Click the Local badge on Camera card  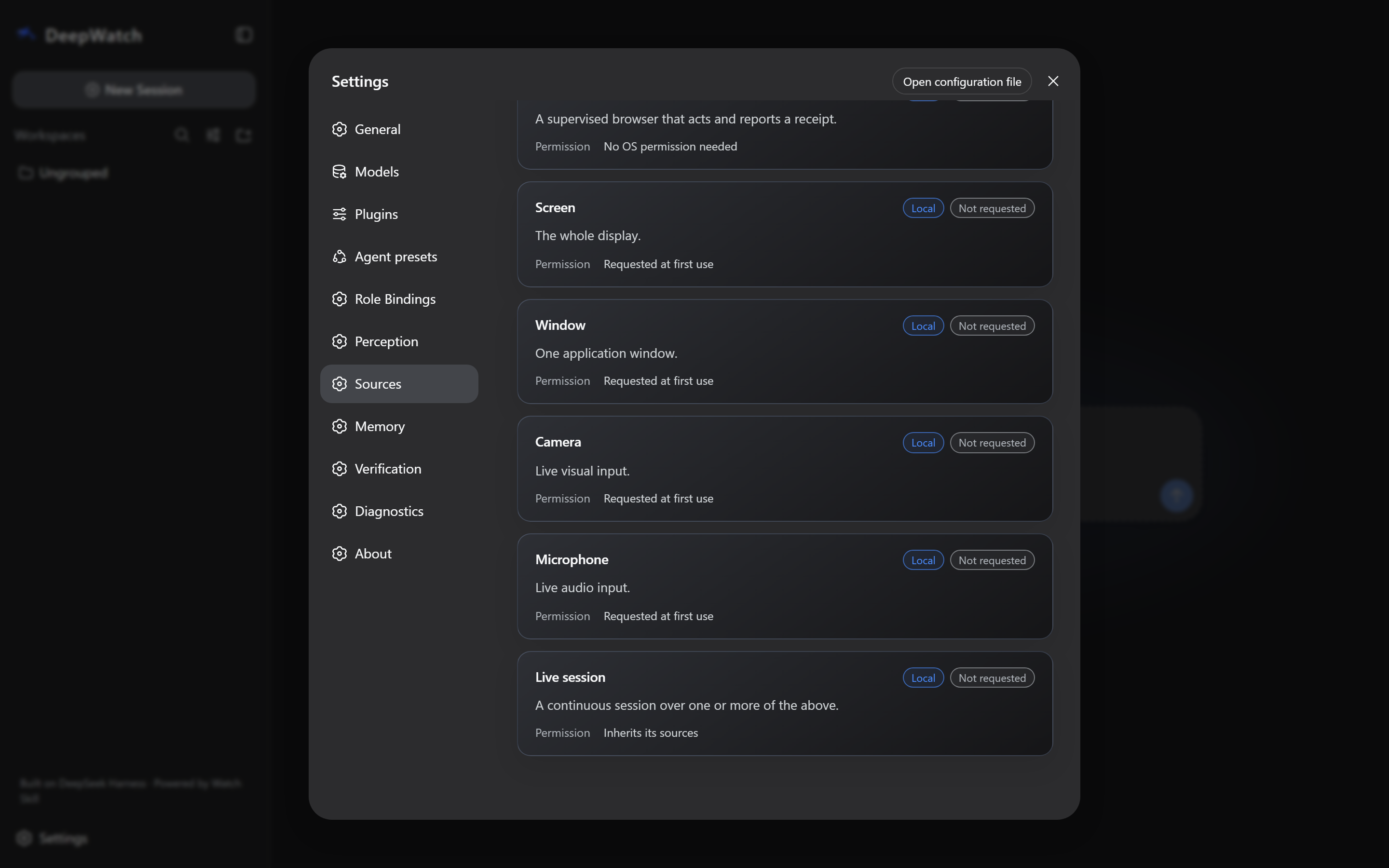click(x=923, y=443)
